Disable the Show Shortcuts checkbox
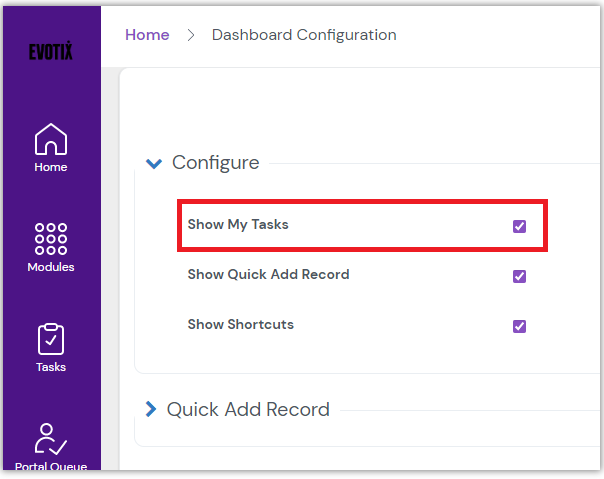This screenshot has width=604, height=479. 519,326
